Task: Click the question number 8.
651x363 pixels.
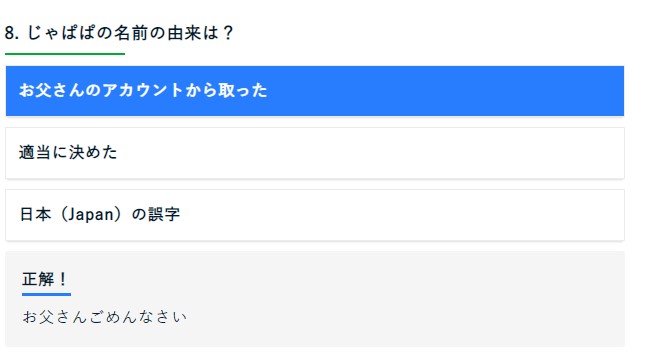Action: point(12,33)
